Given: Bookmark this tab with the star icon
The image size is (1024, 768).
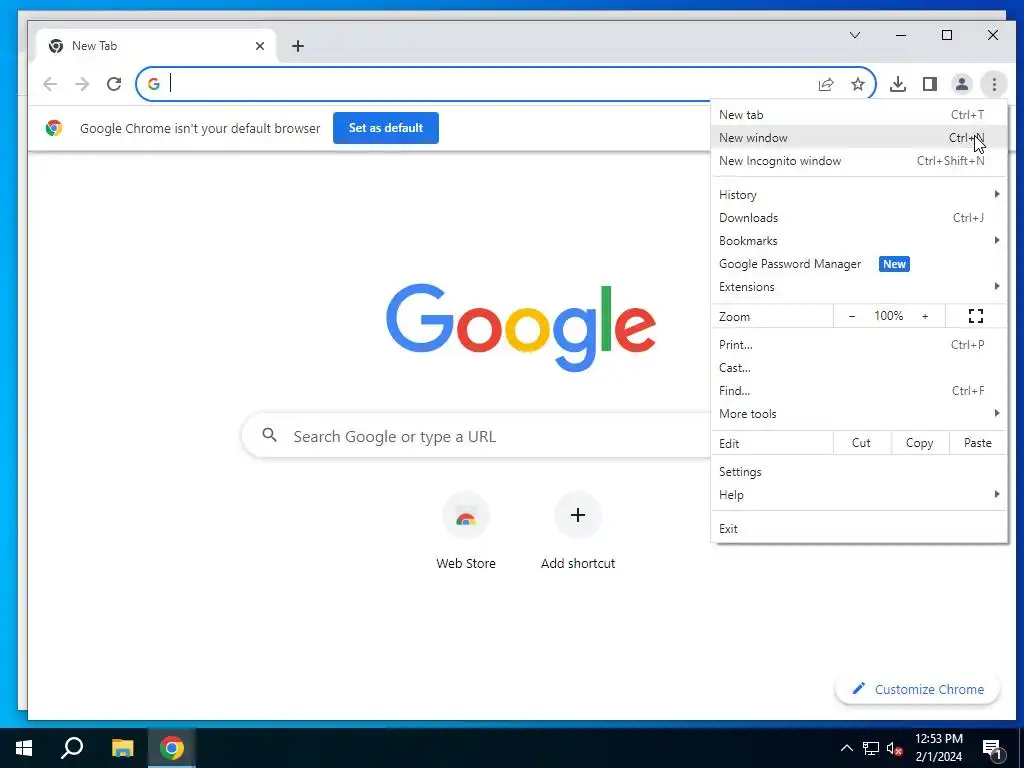Looking at the screenshot, I should tap(858, 84).
